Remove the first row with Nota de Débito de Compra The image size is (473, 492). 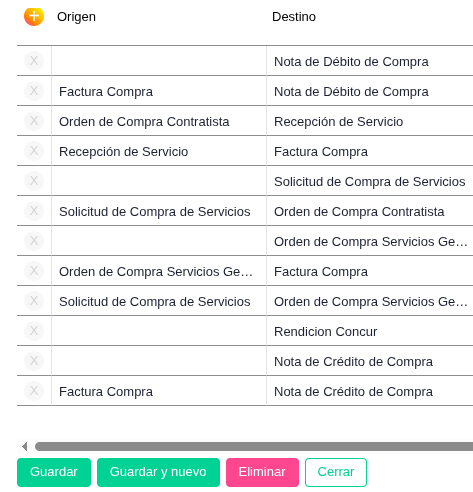coord(34,61)
